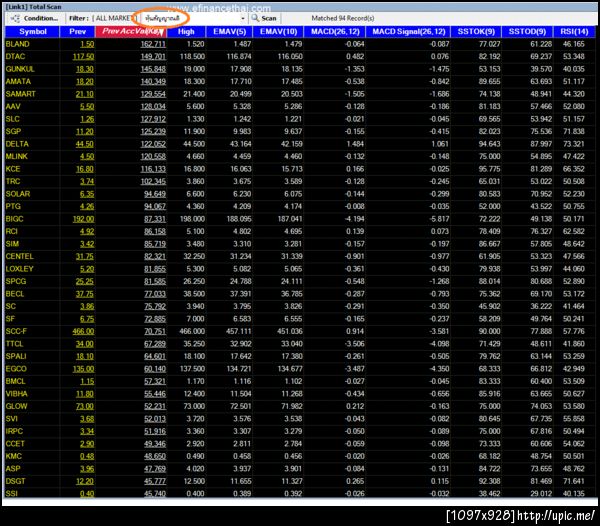Select the DSGT symbol

click(x=15, y=481)
